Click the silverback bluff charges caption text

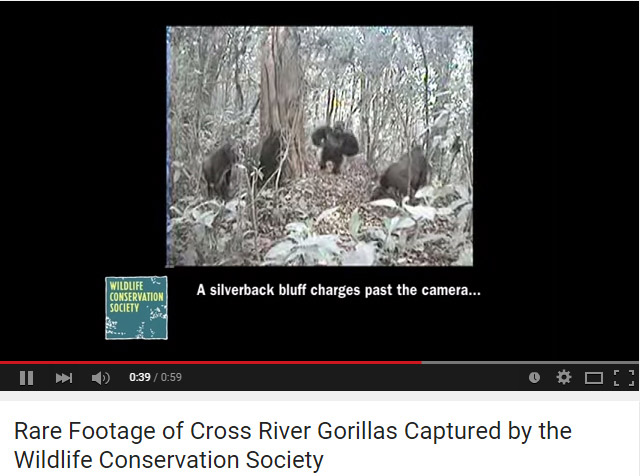338,290
